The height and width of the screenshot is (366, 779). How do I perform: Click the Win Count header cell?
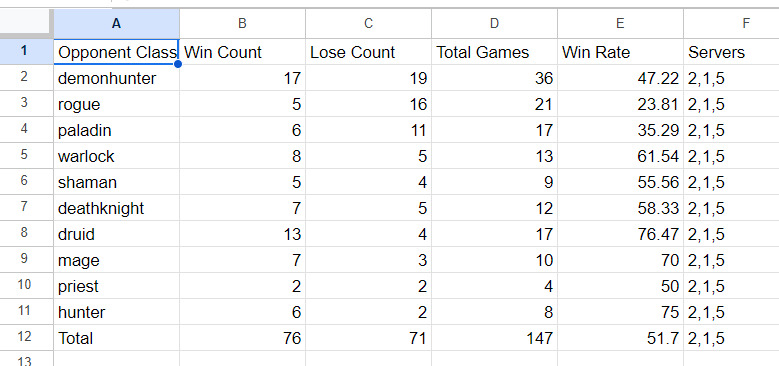point(242,52)
